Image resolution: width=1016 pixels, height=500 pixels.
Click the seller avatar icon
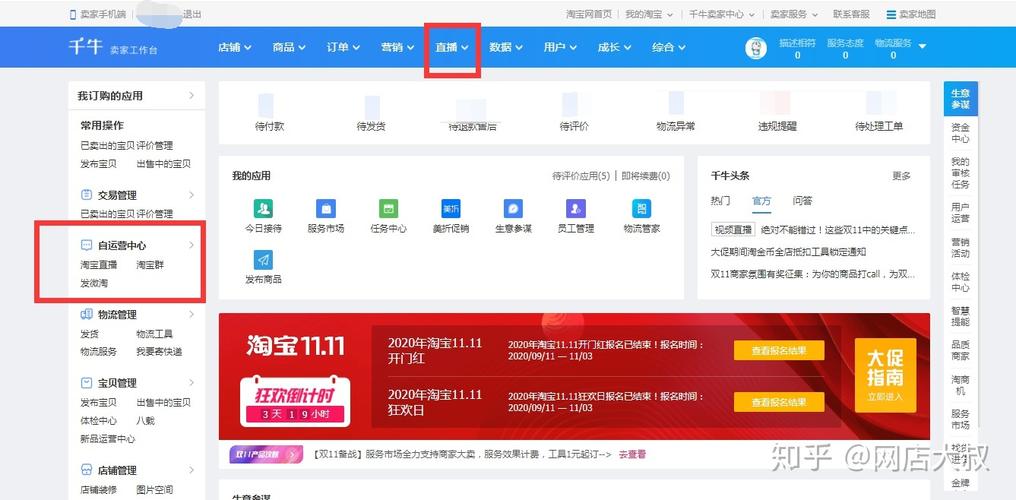coord(756,49)
